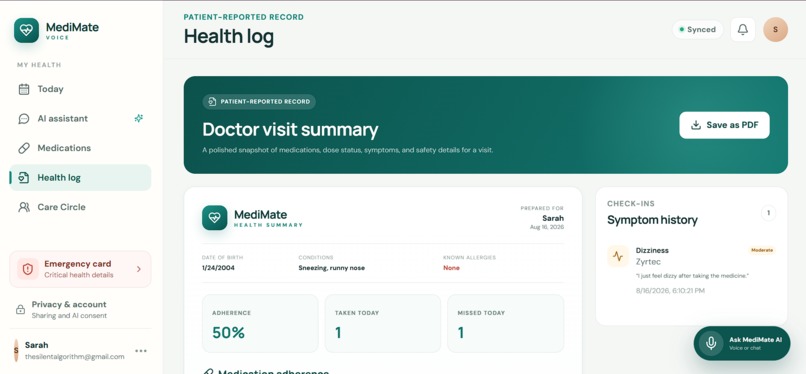Click the AI assistant chat bubble icon
This screenshot has height=374, width=806.
[x=24, y=119]
